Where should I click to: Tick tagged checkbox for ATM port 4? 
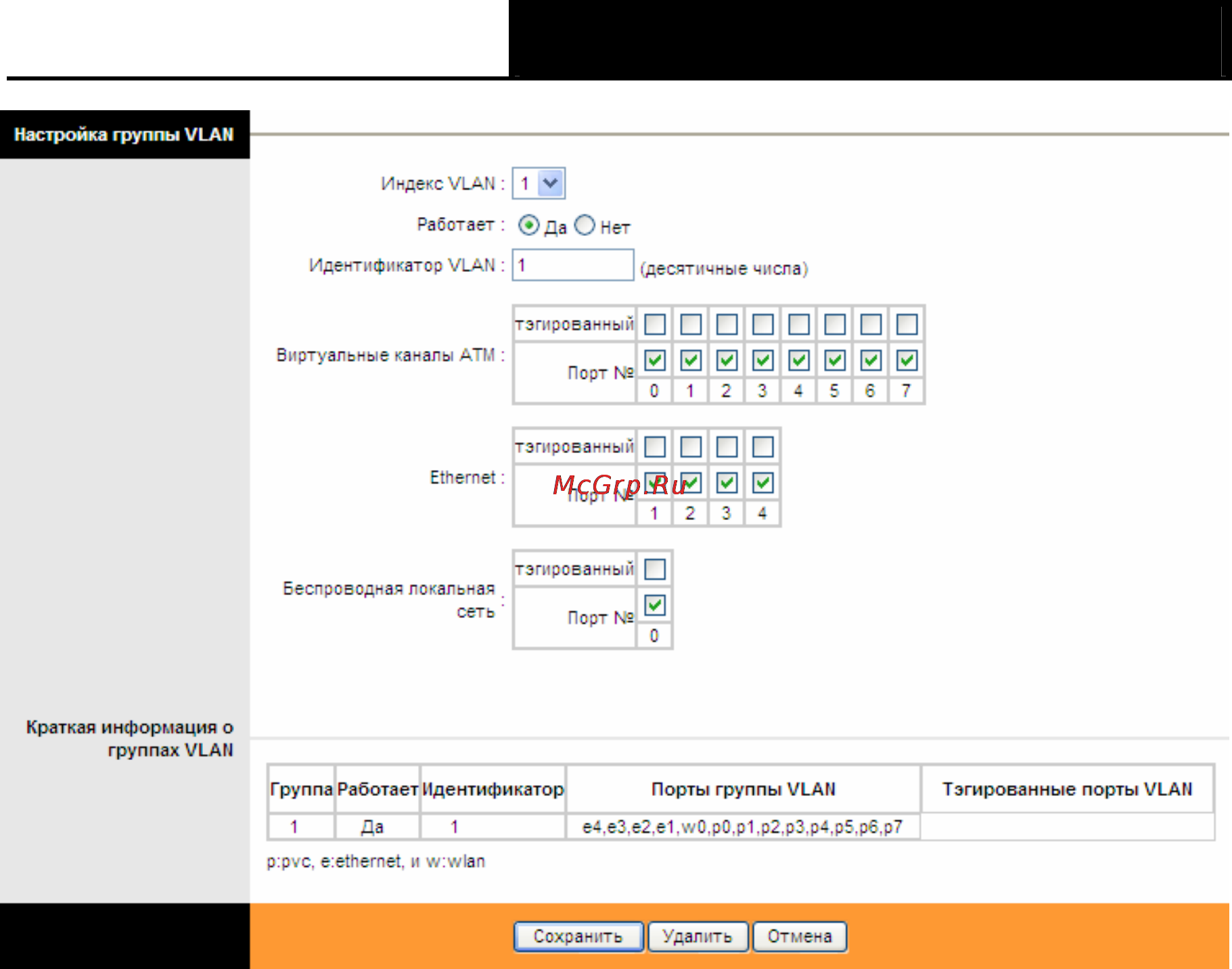pyautogui.click(x=799, y=325)
